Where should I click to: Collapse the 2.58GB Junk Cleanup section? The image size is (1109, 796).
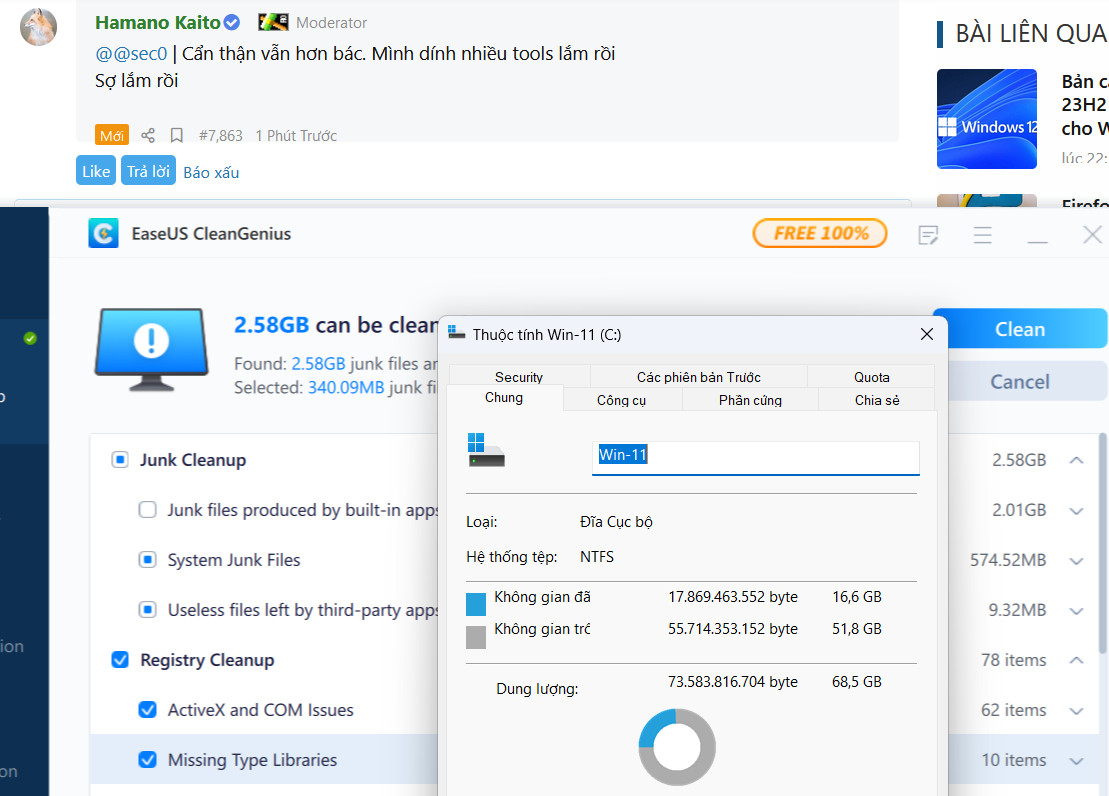click(x=1076, y=460)
